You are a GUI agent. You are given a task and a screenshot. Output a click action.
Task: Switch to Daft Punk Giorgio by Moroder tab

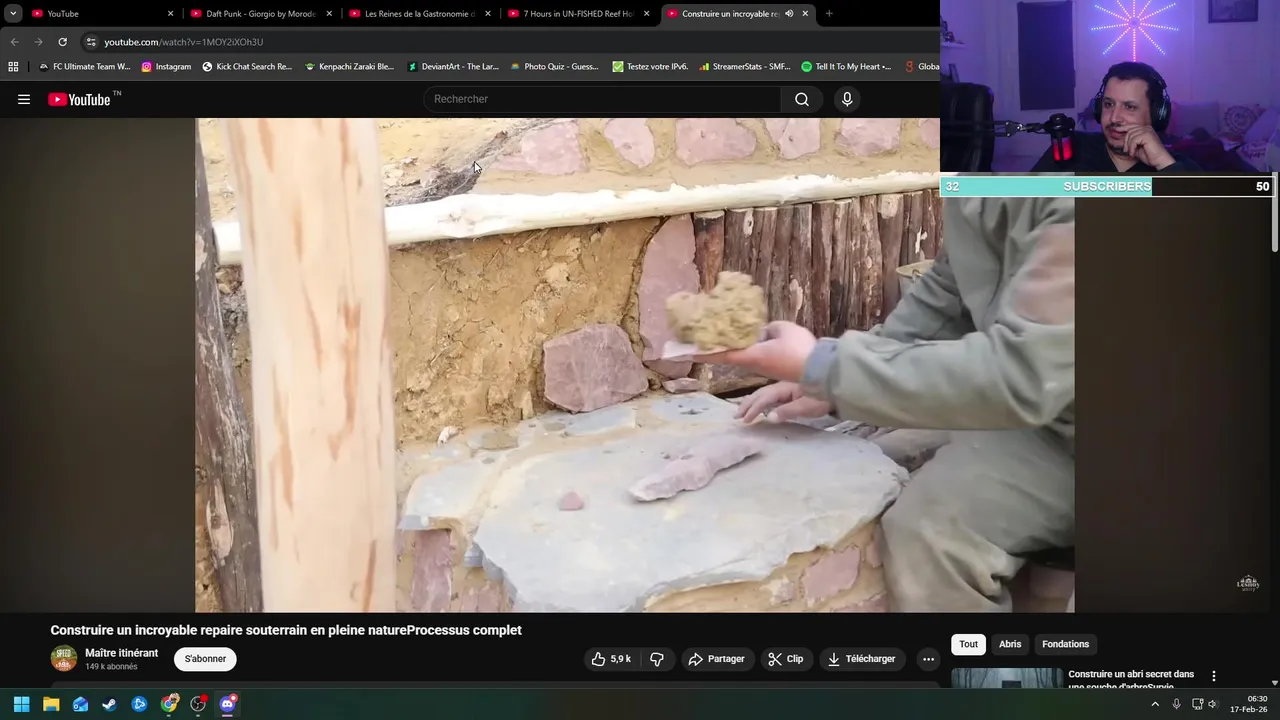coord(260,14)
